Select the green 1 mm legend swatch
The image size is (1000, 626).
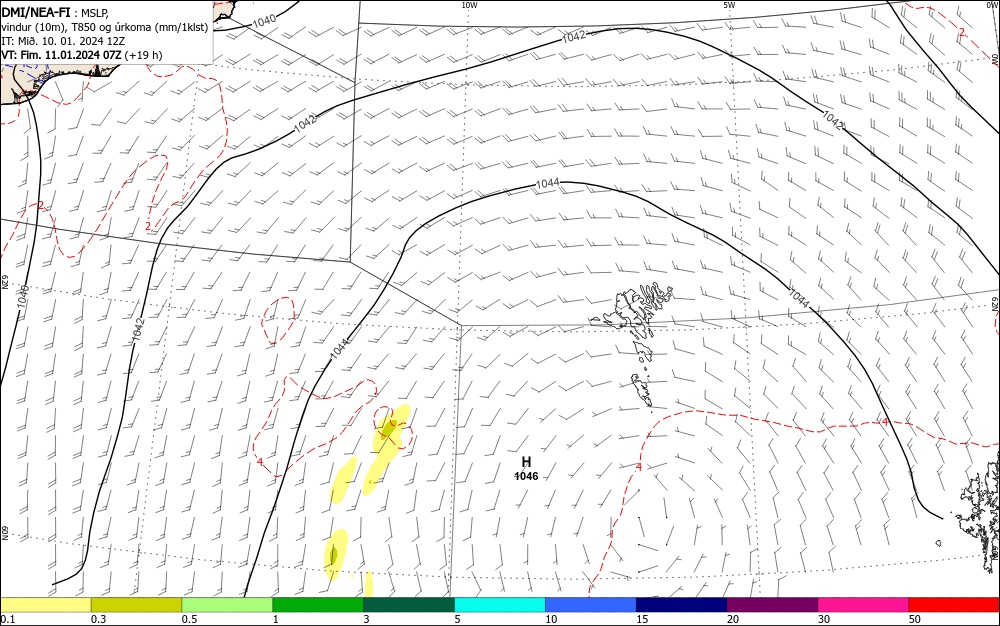pyautogui.click(x=318, y=605)
